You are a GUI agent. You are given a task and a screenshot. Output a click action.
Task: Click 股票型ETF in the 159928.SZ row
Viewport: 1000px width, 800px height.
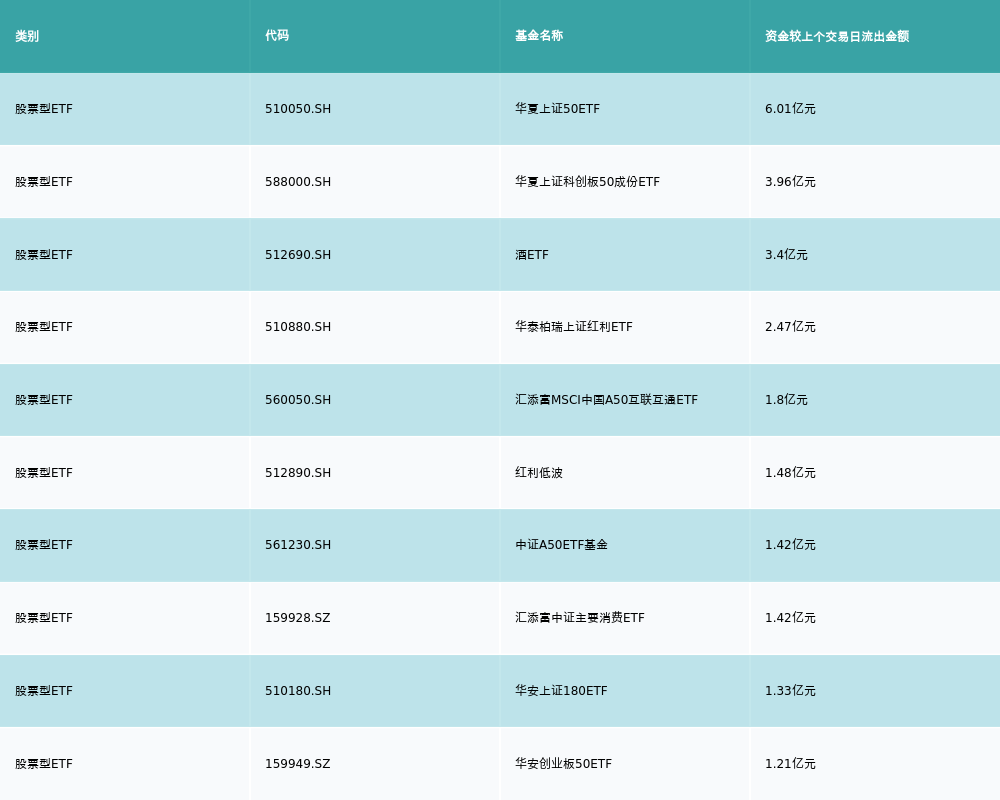point(44,618)
